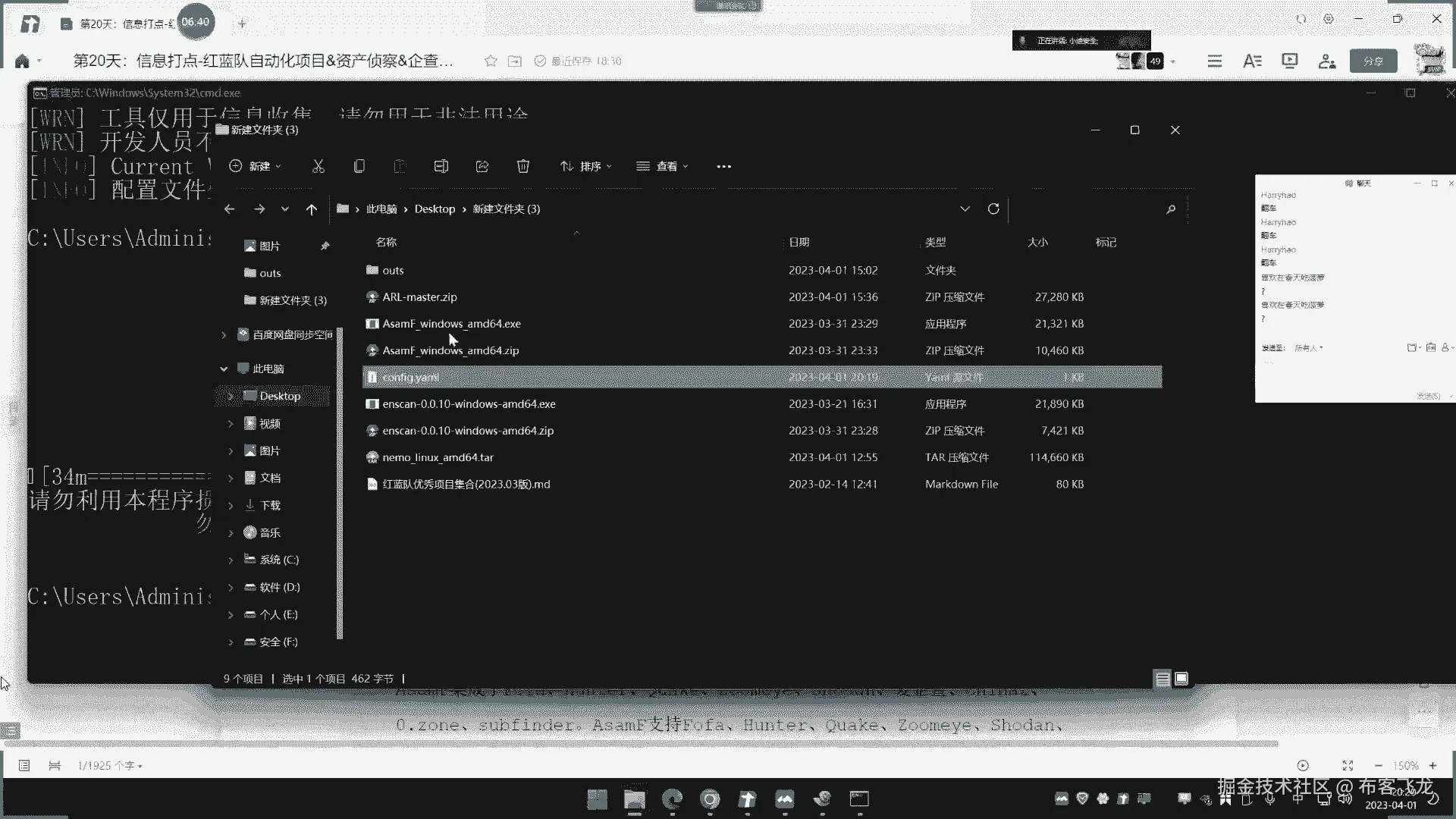Collapse the 此电脑 tree node
This screenshot has width=1456, height=819.
224,369
